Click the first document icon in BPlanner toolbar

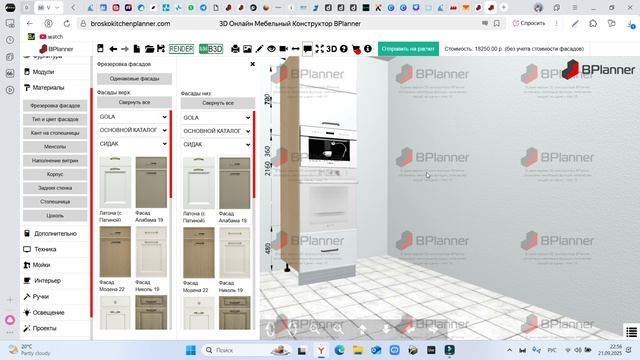100,48
